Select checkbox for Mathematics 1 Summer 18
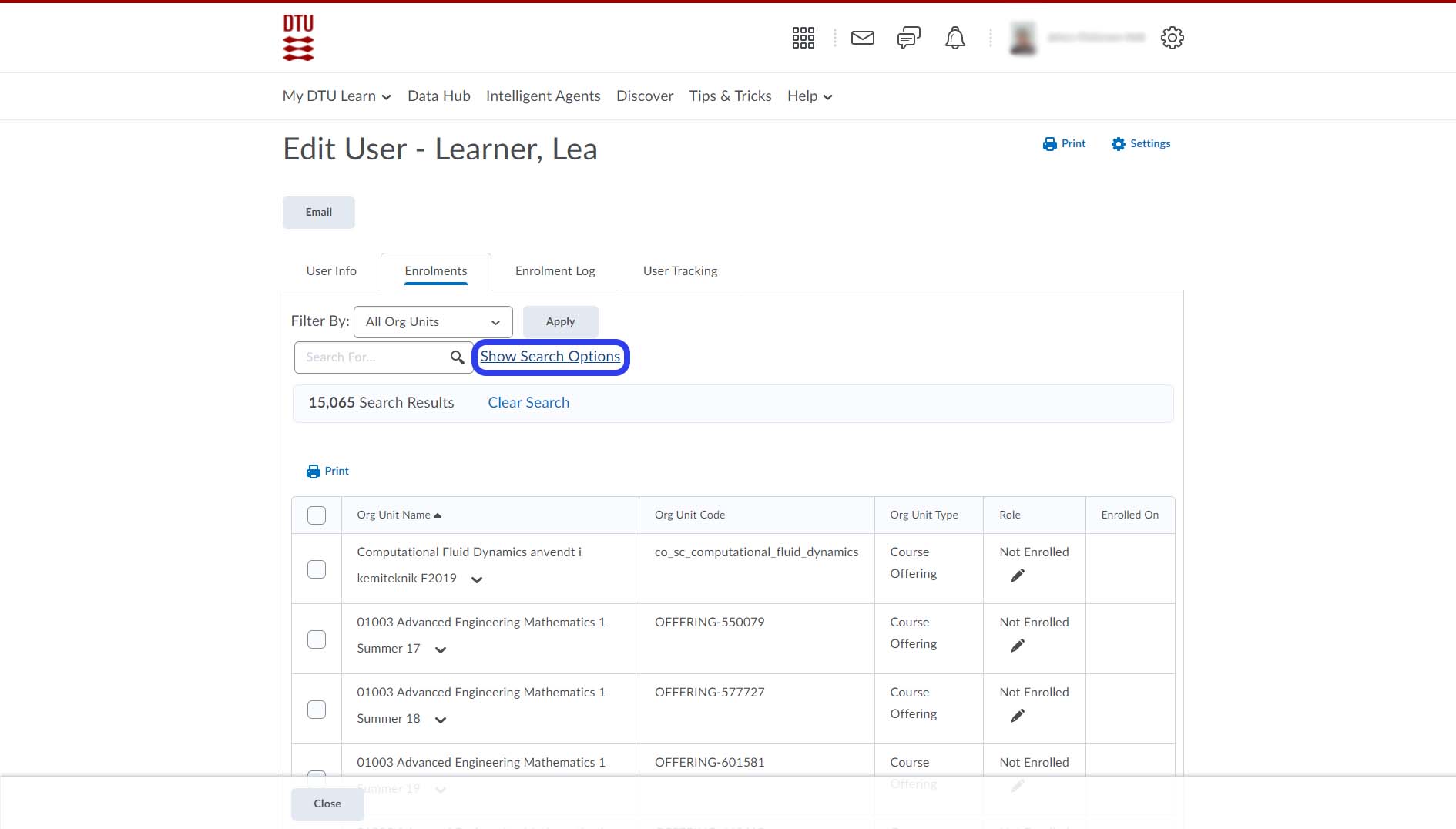This screenshot has height=829, width=1456. coord(317,710)
